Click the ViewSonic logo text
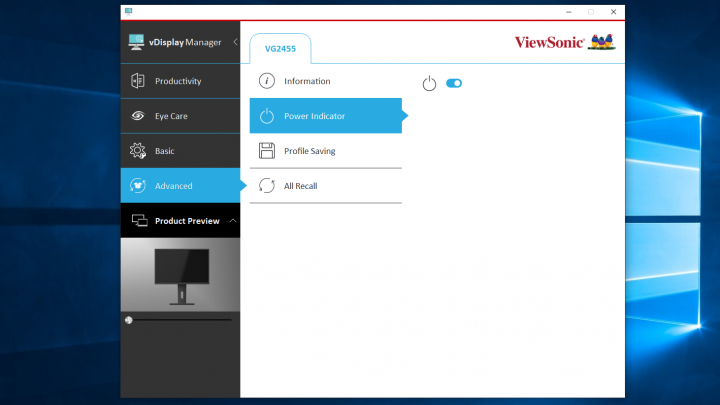 tap(550, 42)
